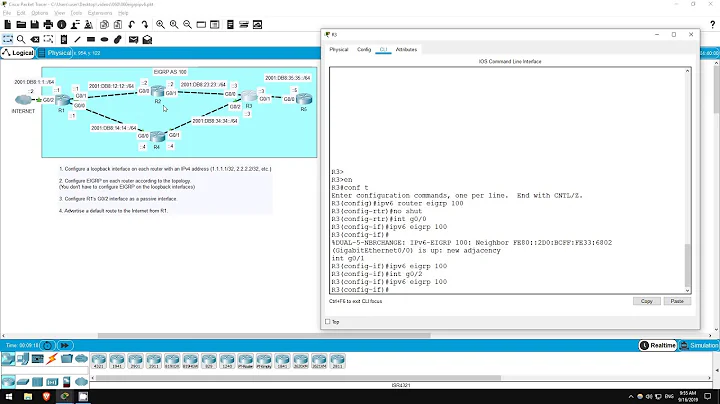The width and height of the screenshot is (720, 404).
Task: Save the network with the floppy icon
Action: click(34, 24)
